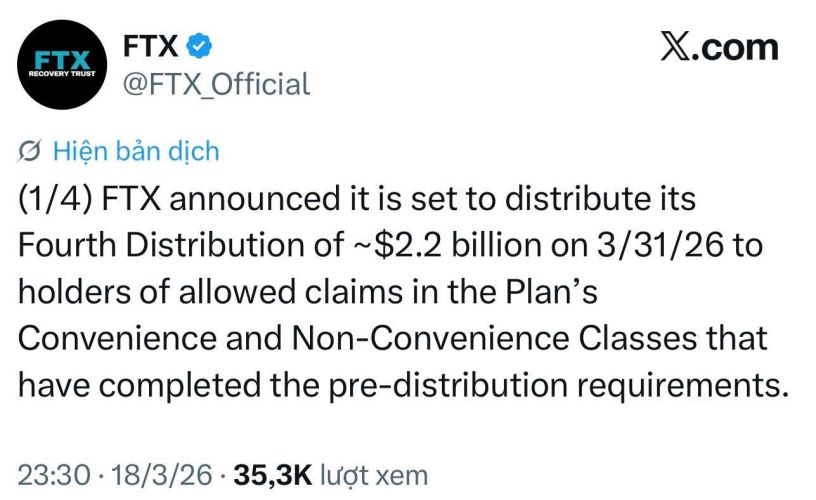Click the translate icon beside Hiện bản dịch
The height and width of the screenshot is (500, 816).
pyautogui.click(x=29, y=151)
